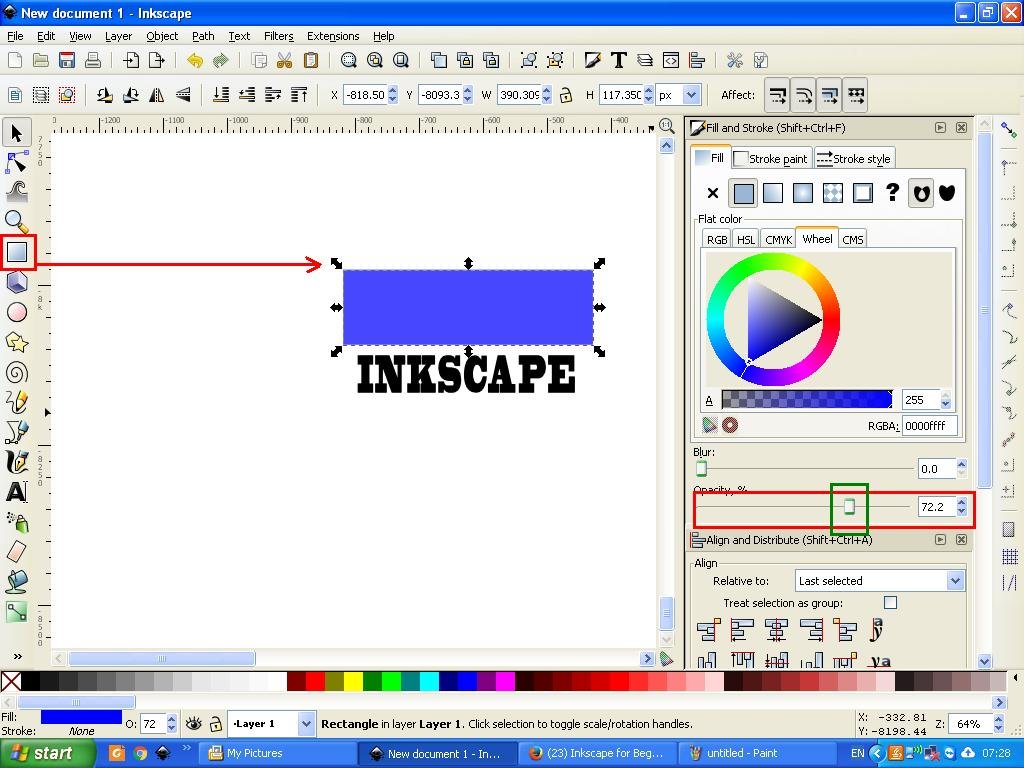The height and width of the screenshot is (768, 1024).
Task: Select the Zoom magnifier tool
Action: [x=16, y=221]
